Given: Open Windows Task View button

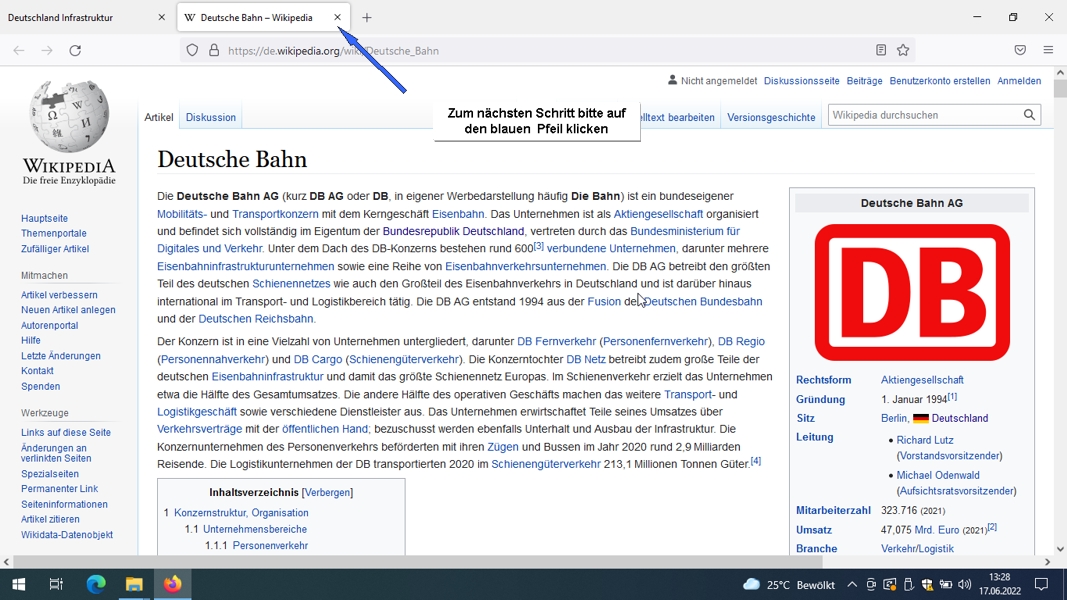Looking at the screenshot, I should pyautogui.click(x=56, y=584).
